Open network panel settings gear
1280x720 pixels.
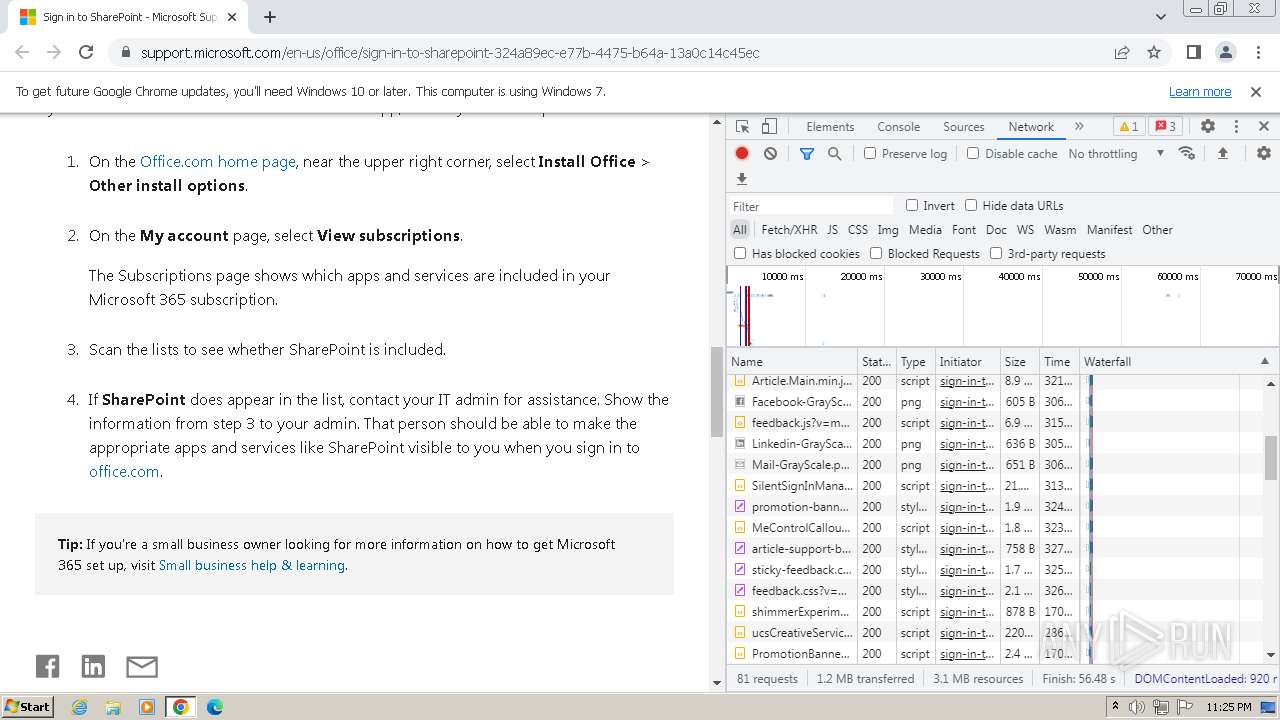tap(1264, 154)
